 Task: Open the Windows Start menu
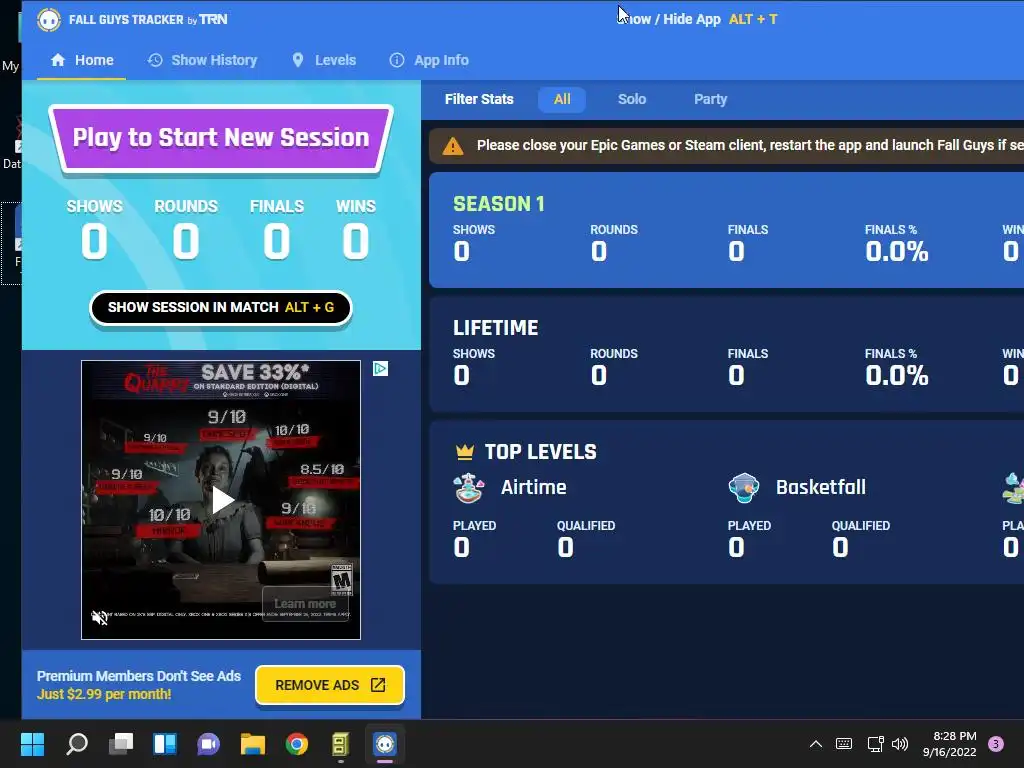32,744
